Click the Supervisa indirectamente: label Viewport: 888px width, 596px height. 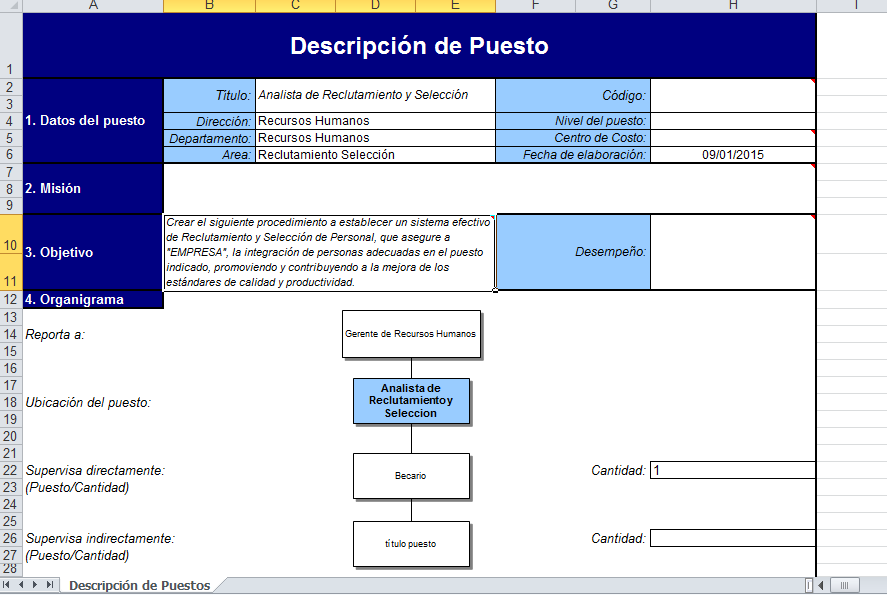click(100, 539)
